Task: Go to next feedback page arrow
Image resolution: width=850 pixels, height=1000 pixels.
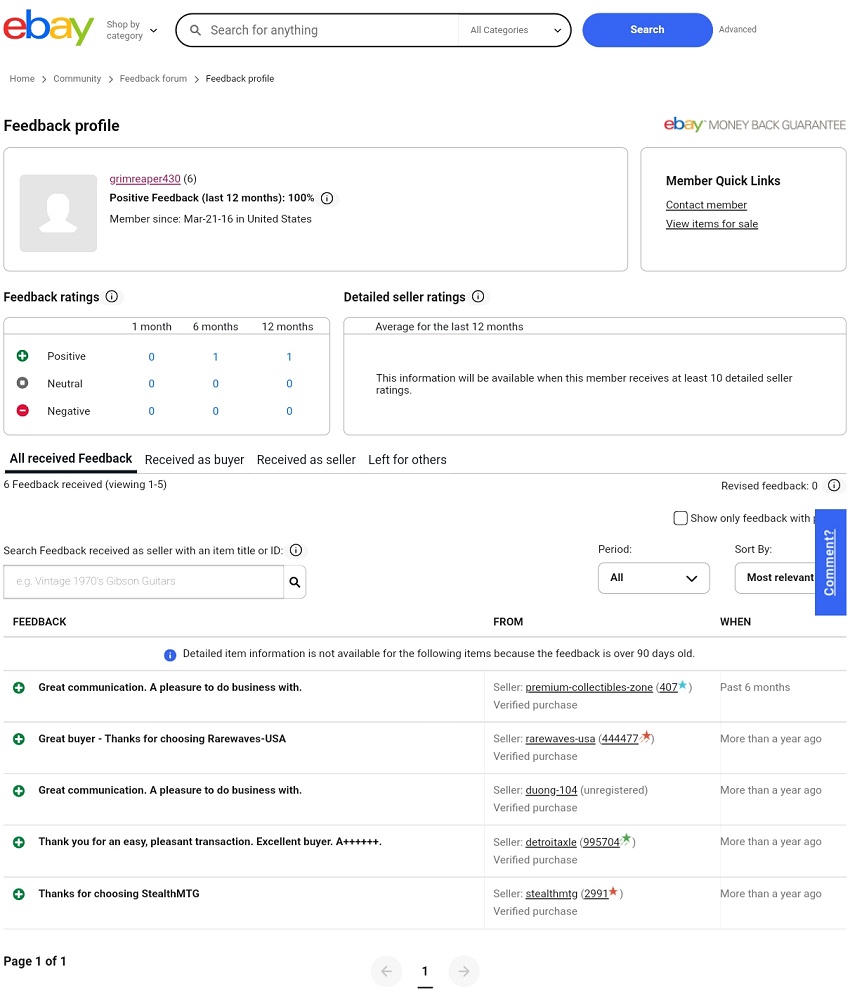Action: coord(463,971)
